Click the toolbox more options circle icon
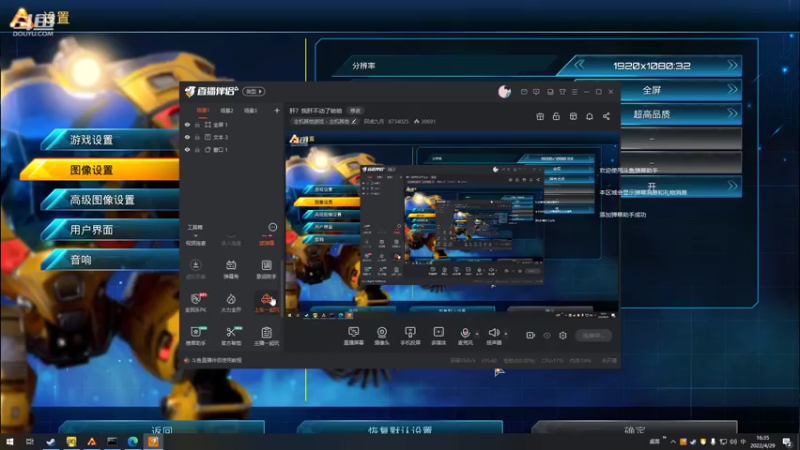 272,227
